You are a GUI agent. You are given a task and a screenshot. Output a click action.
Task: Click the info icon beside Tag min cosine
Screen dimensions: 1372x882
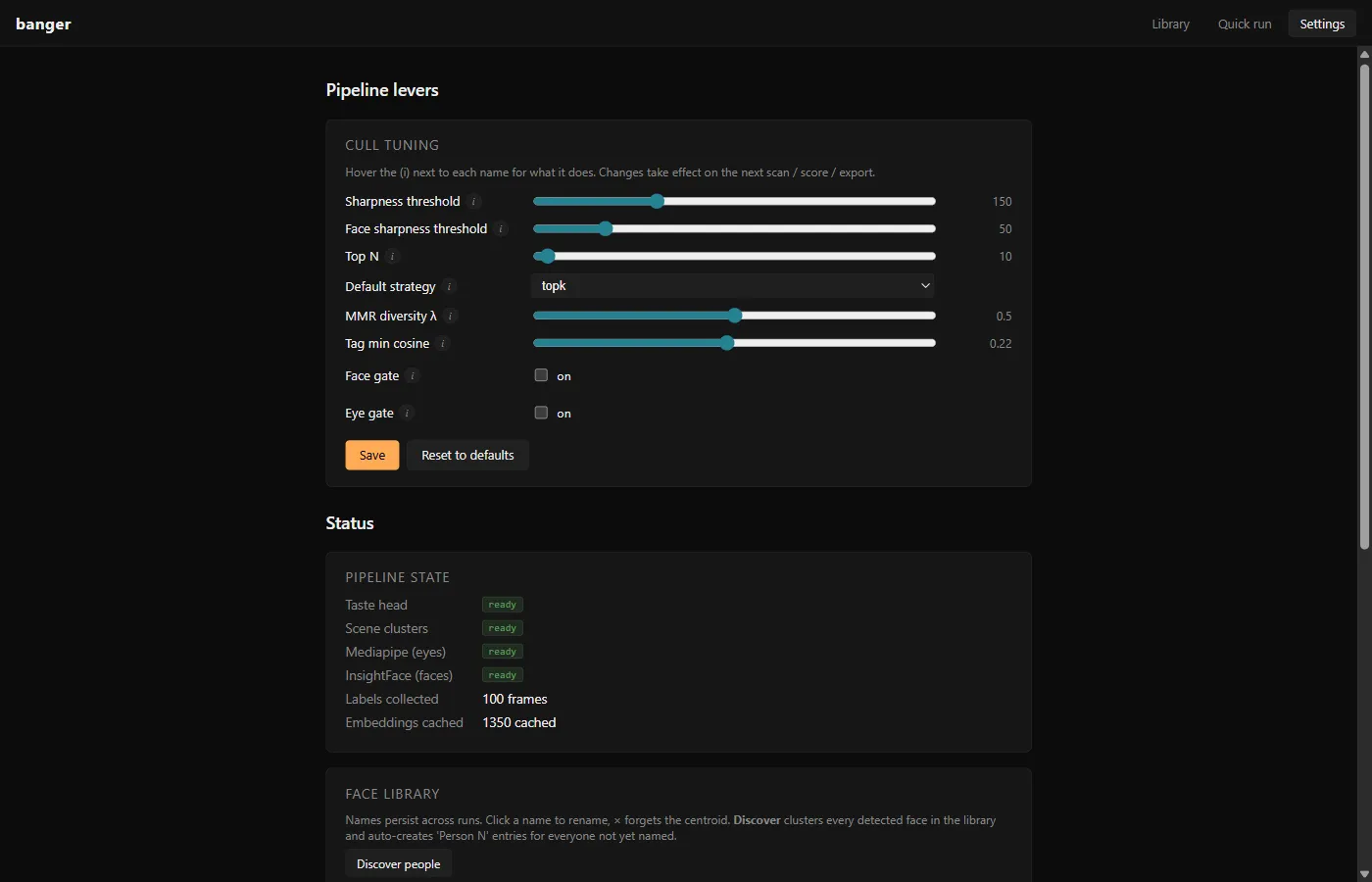click(x=443, y=344)
